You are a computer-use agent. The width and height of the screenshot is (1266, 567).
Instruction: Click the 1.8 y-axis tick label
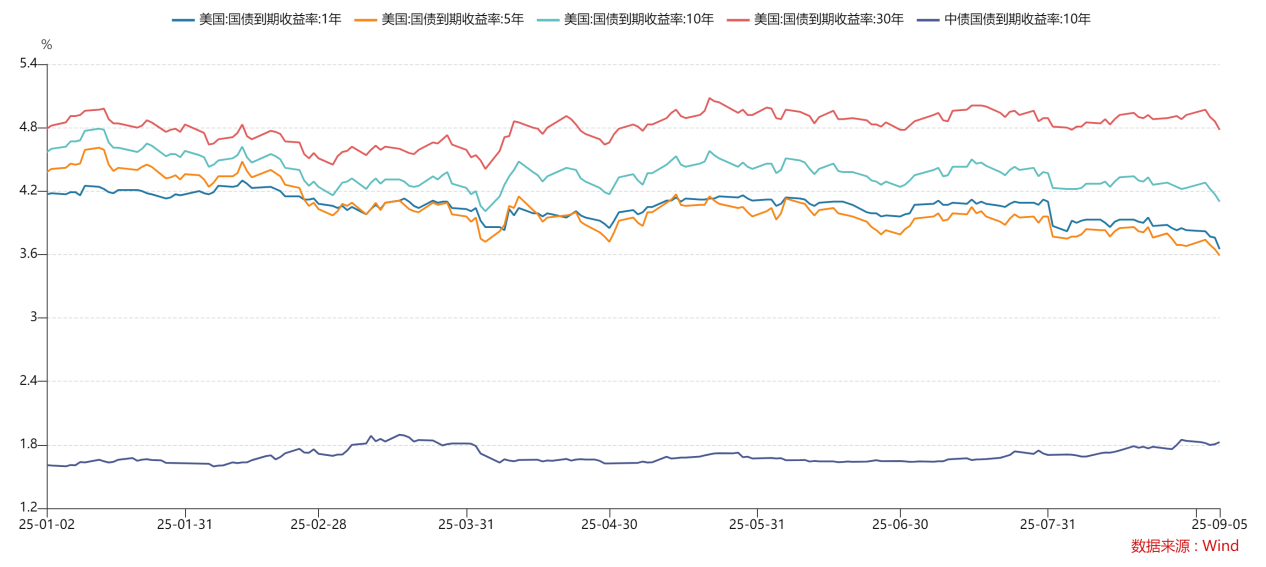point(28,445)
